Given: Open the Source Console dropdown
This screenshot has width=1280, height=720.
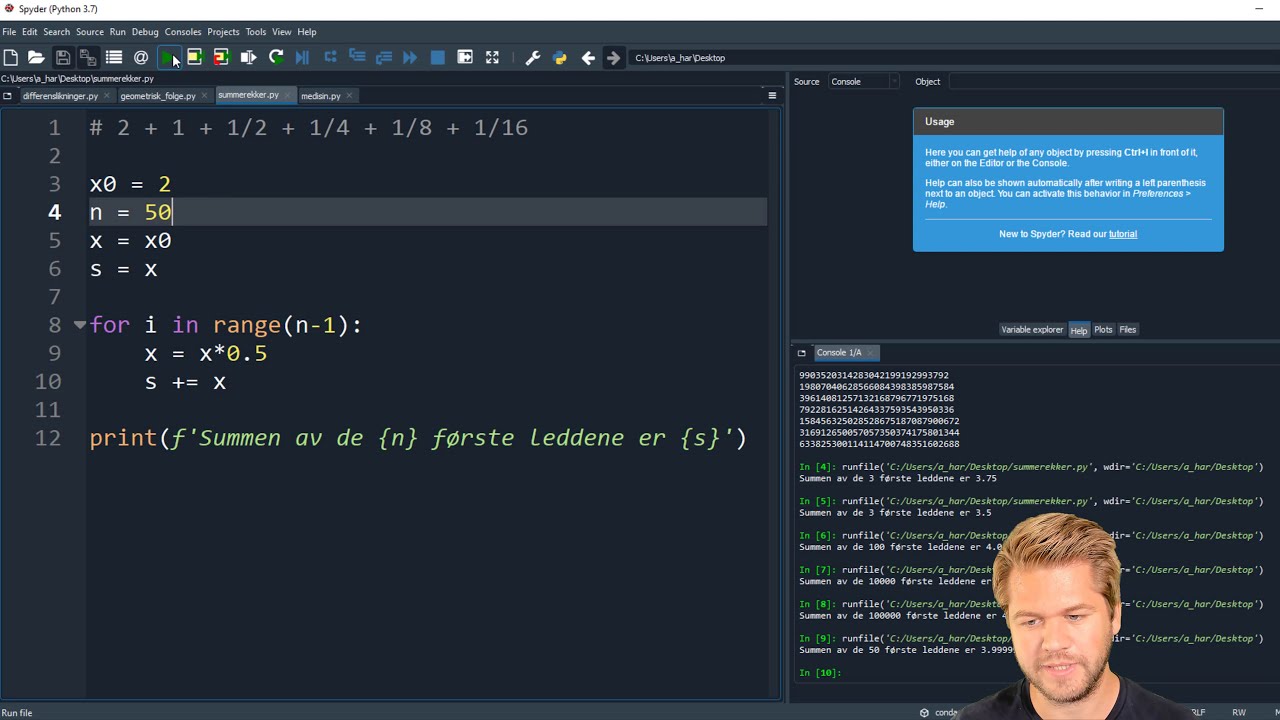Looking at the screenshot, I should point(864,82).
